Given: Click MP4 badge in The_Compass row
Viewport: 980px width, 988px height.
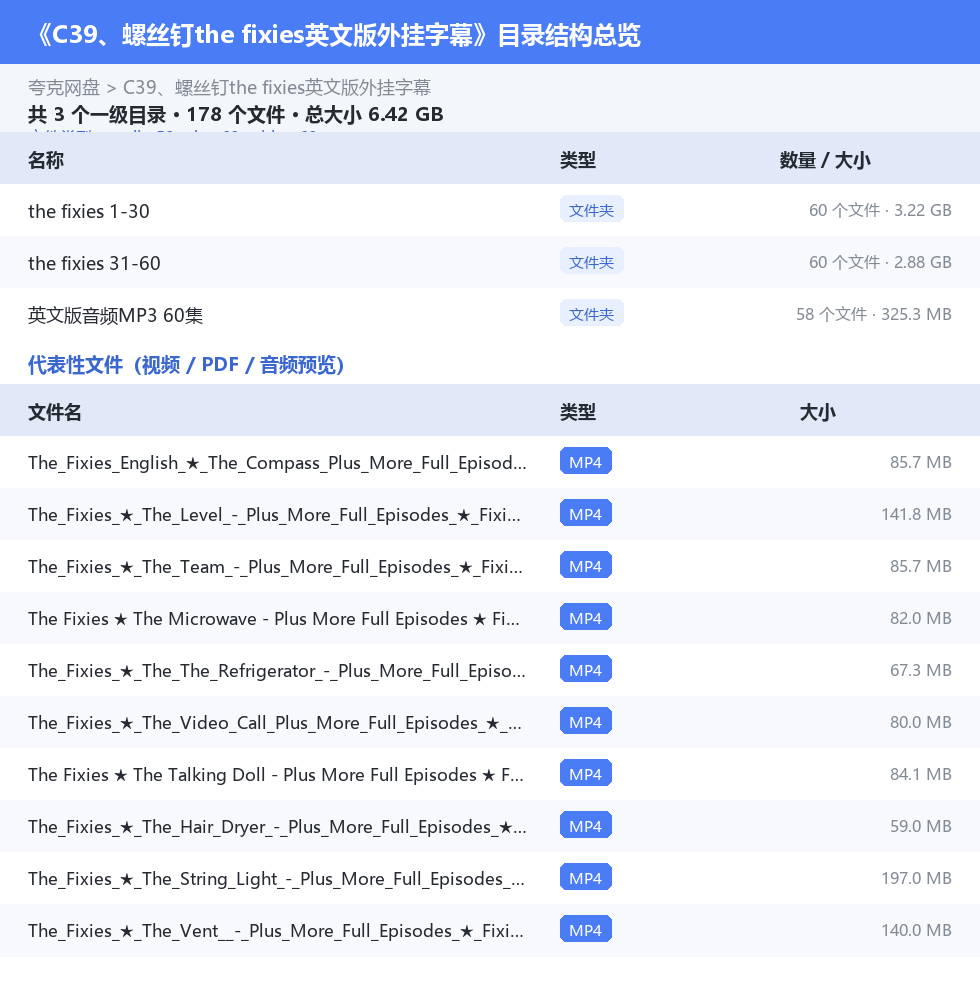Looking at the screenshot, I should 585,461.
